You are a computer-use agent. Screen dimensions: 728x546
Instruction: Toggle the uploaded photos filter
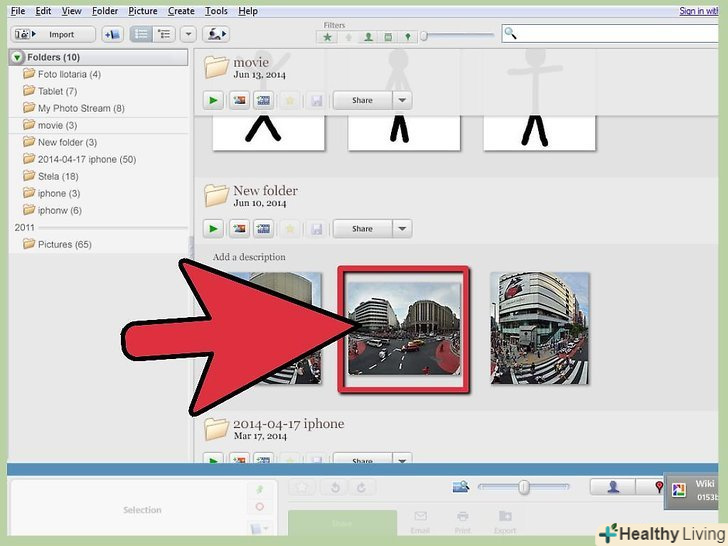coord(348,37)
